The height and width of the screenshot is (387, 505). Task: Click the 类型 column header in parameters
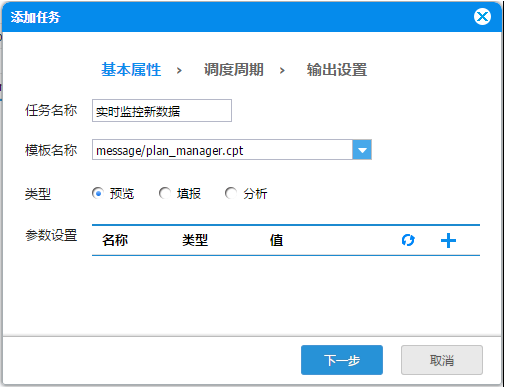point(195,240)
